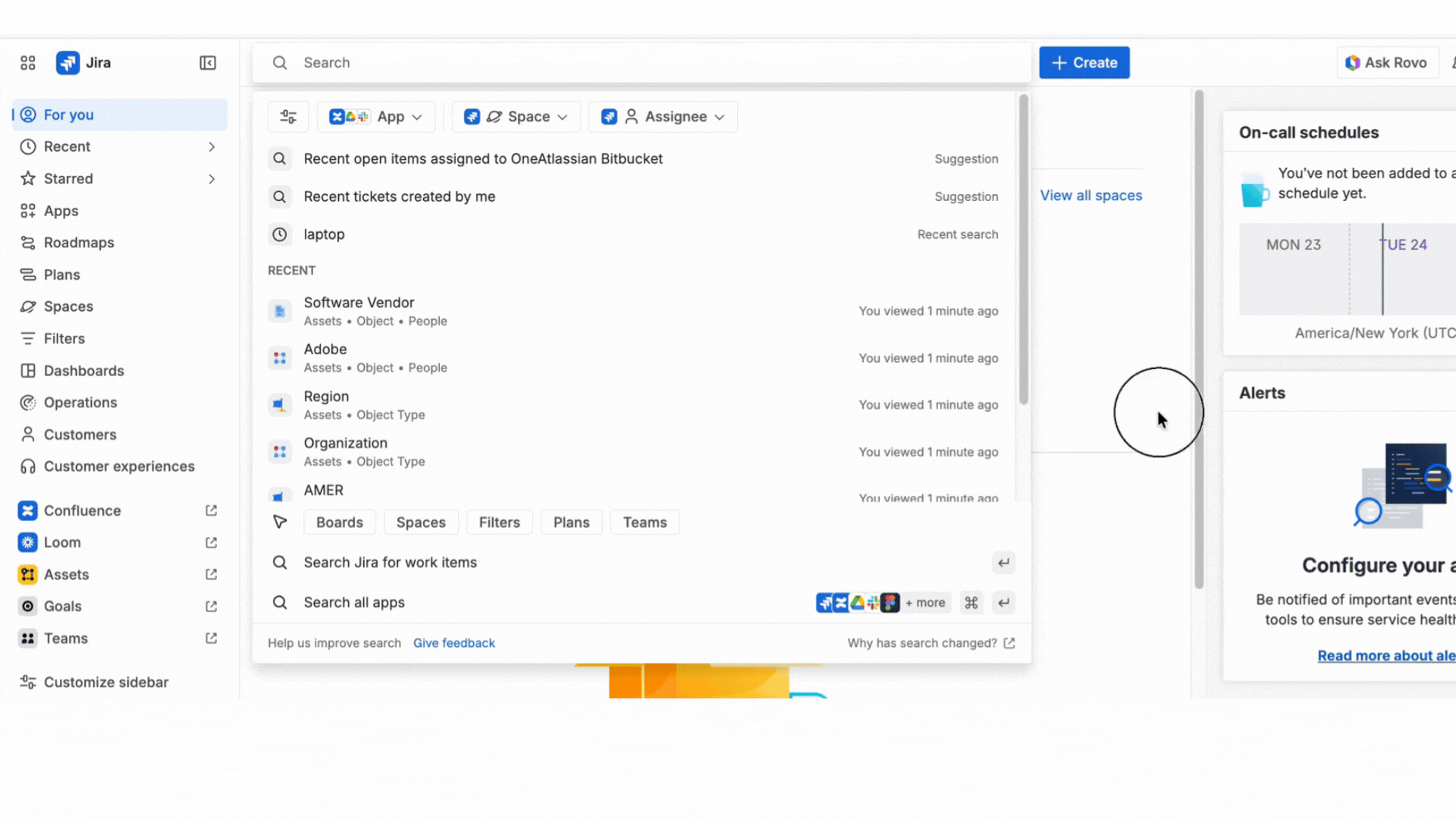Open the Operations sidebar item
The width and height of the screenshot is (1456, 819).
(80, 403)
